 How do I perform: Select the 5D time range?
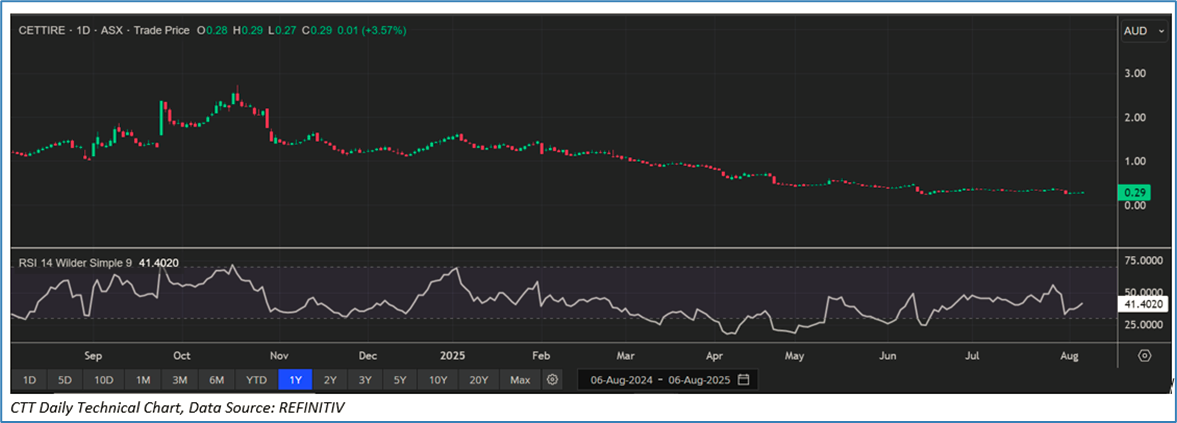65,380
